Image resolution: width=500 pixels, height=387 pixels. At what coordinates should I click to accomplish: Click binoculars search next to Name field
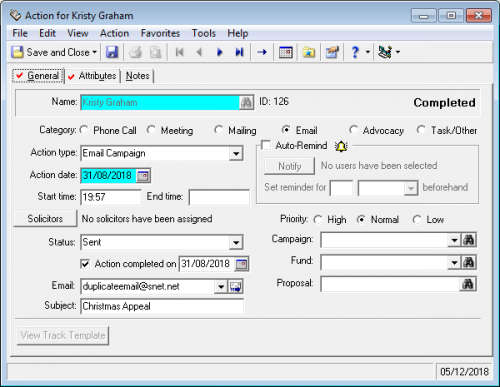(x=246, y=102)
